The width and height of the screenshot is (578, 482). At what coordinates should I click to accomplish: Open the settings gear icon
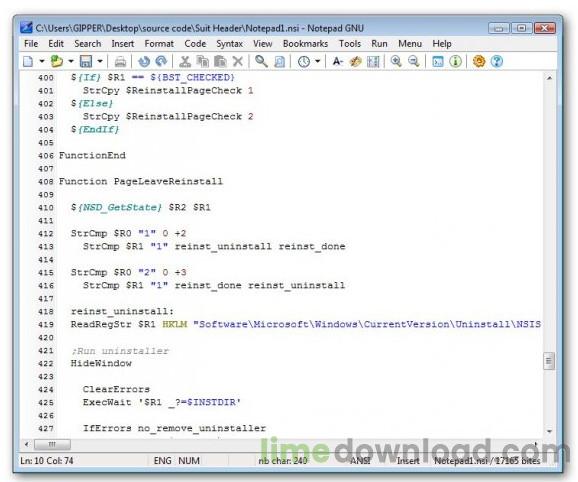point(479,61)
